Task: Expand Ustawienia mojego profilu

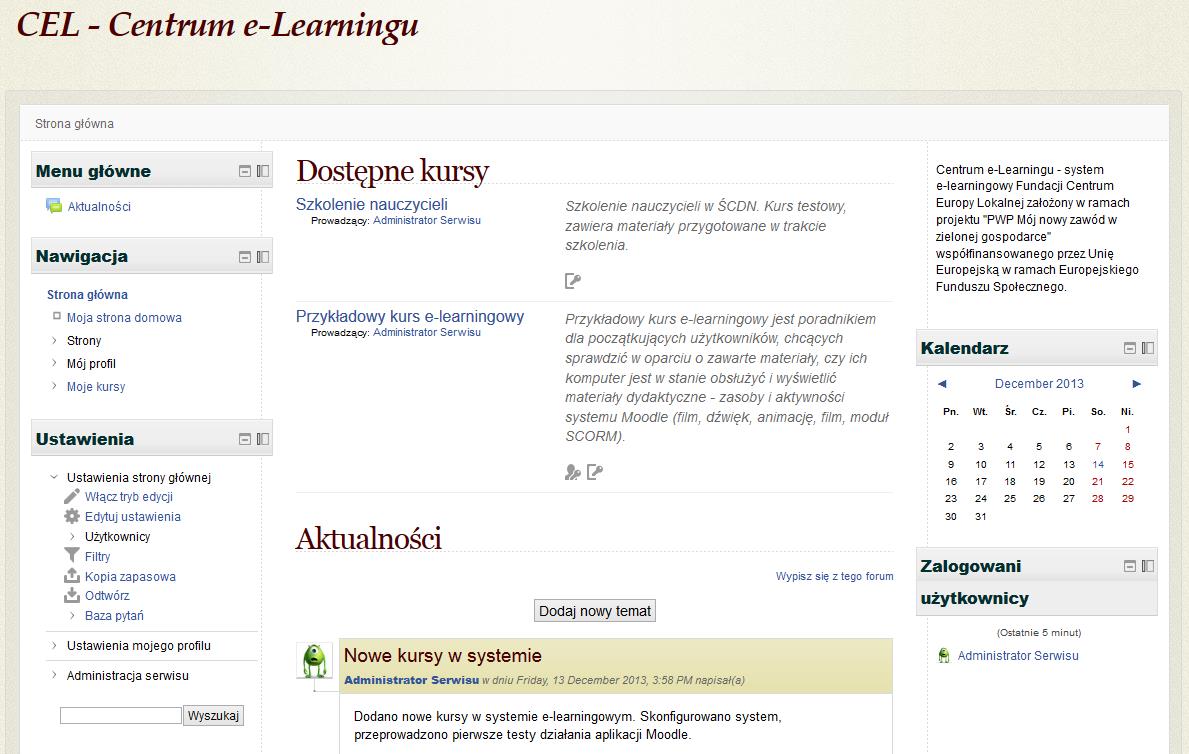Action: tap(55, 646)
